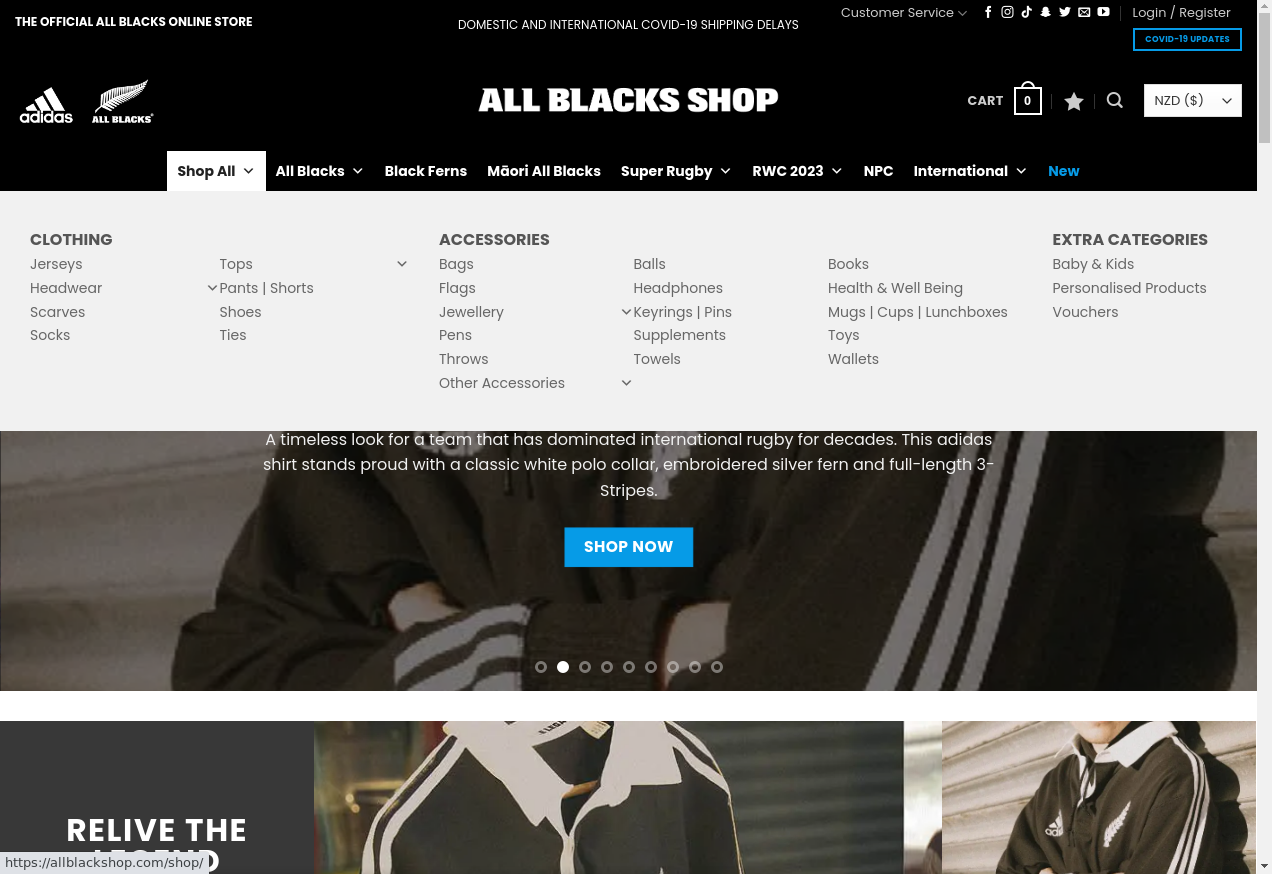The width and height of the screenshot is (1272, 874).
Task: Expand the Tops submenu chevron
Action: pyautogui.click(x=402, y=264)
